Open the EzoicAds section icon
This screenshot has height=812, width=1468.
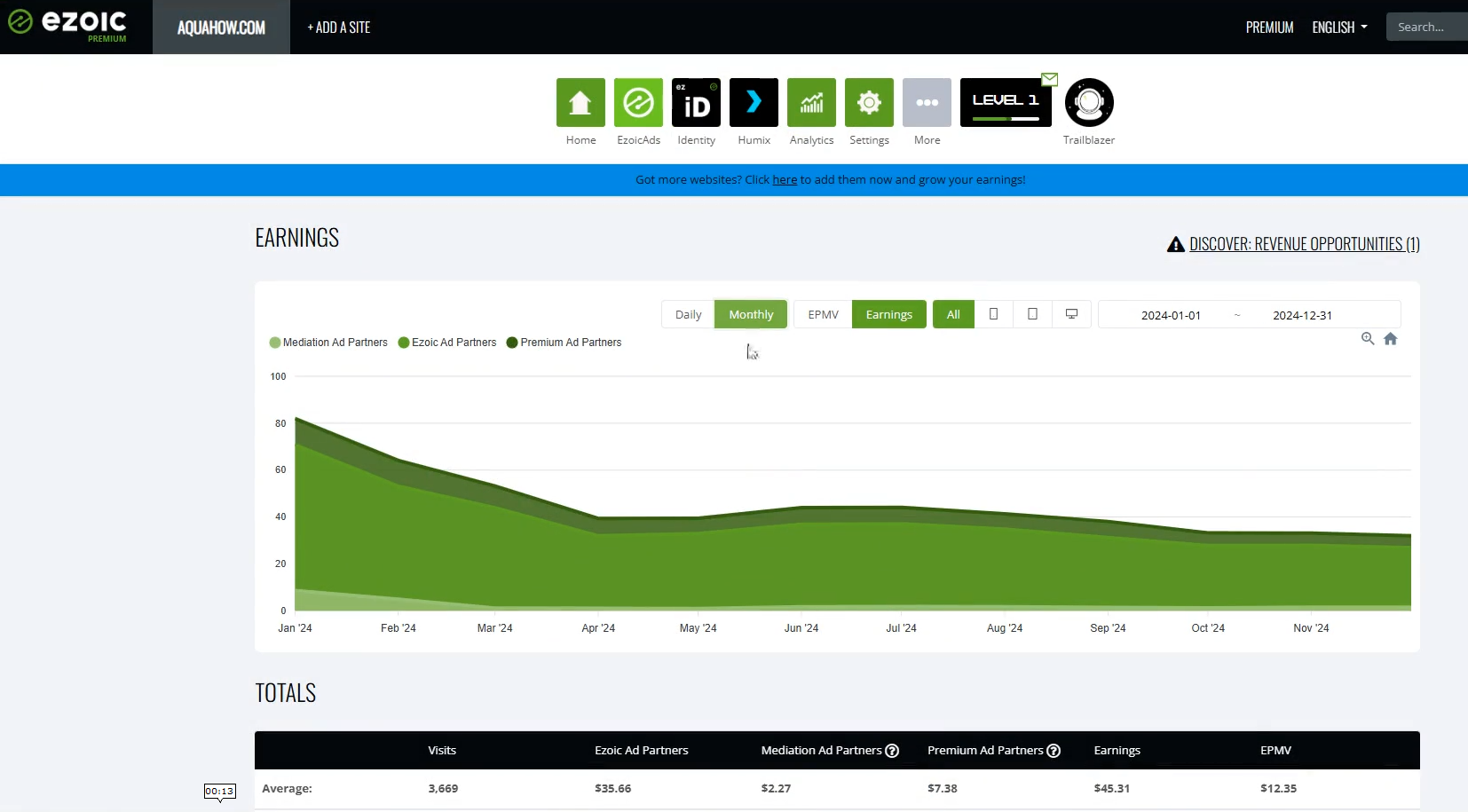click(x=638, y=102)
